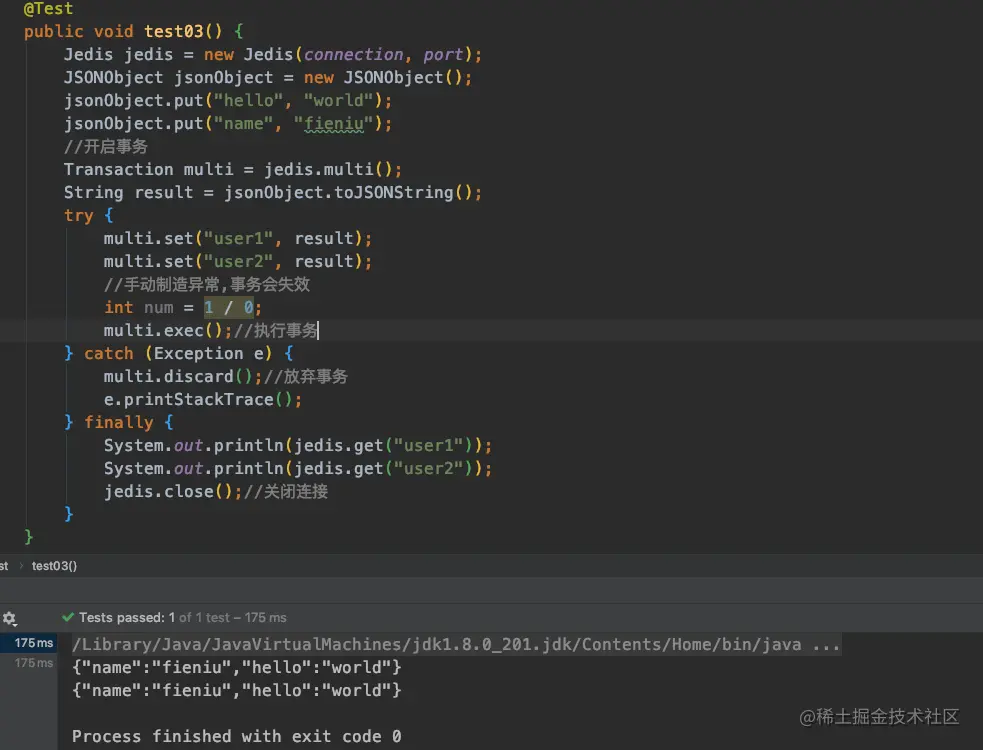The image size is (983, 750).
Task: Click the test03 method name
Action: point(174,31)
